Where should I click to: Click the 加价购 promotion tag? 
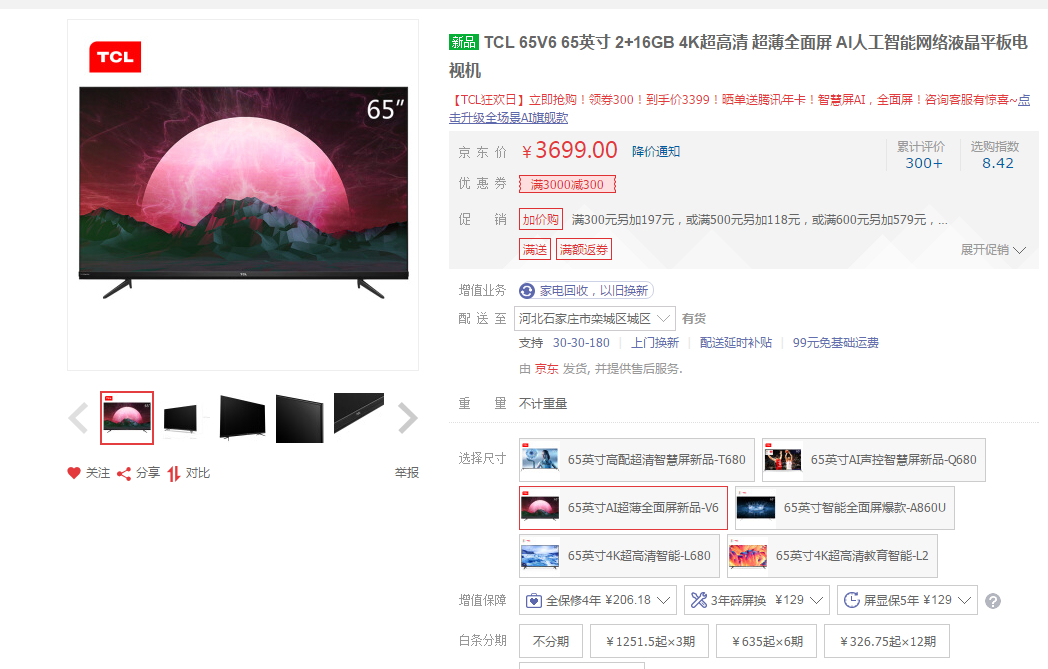pos(541,220)
